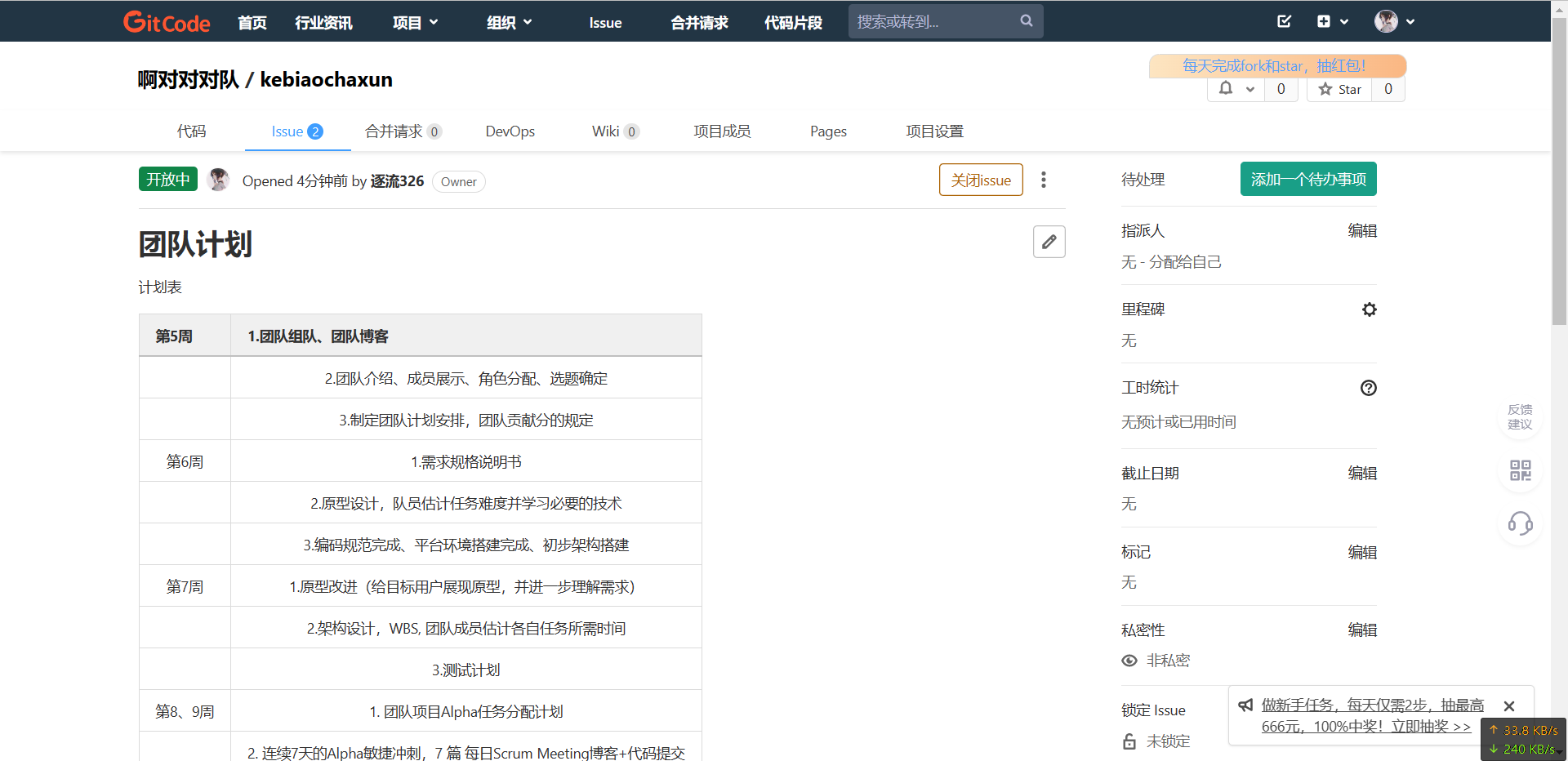Click the megaphone announcement icon
This screenshot has width=1568, height=761.
1245,705
